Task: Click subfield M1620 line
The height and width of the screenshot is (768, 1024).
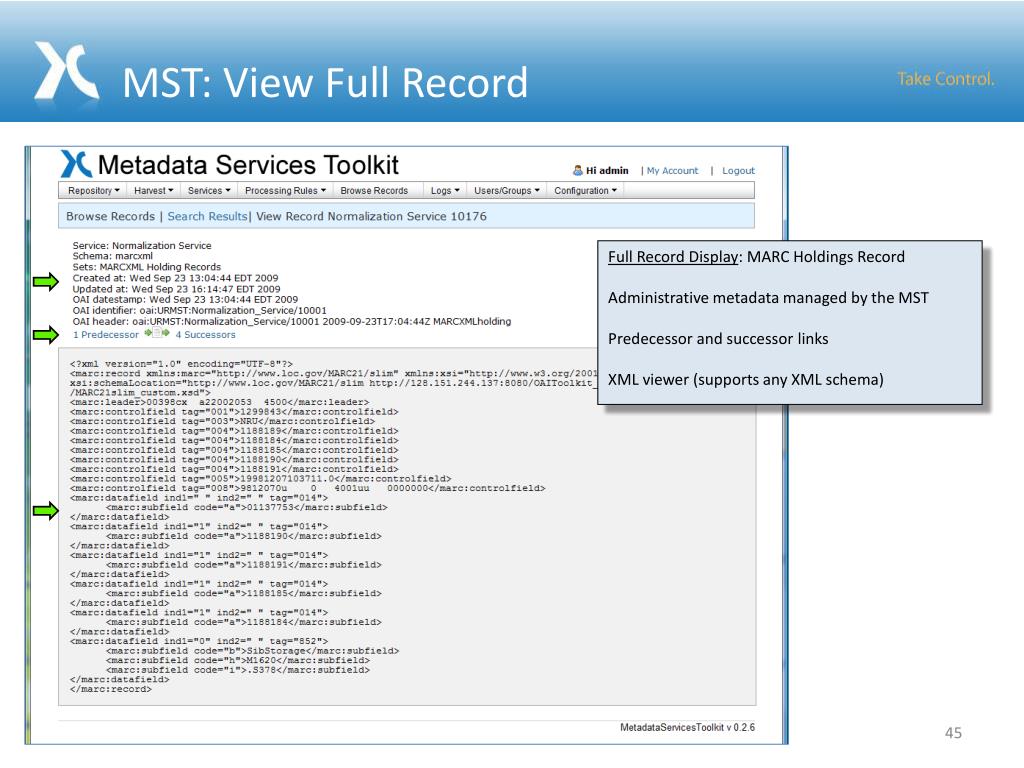Action: 238,661
